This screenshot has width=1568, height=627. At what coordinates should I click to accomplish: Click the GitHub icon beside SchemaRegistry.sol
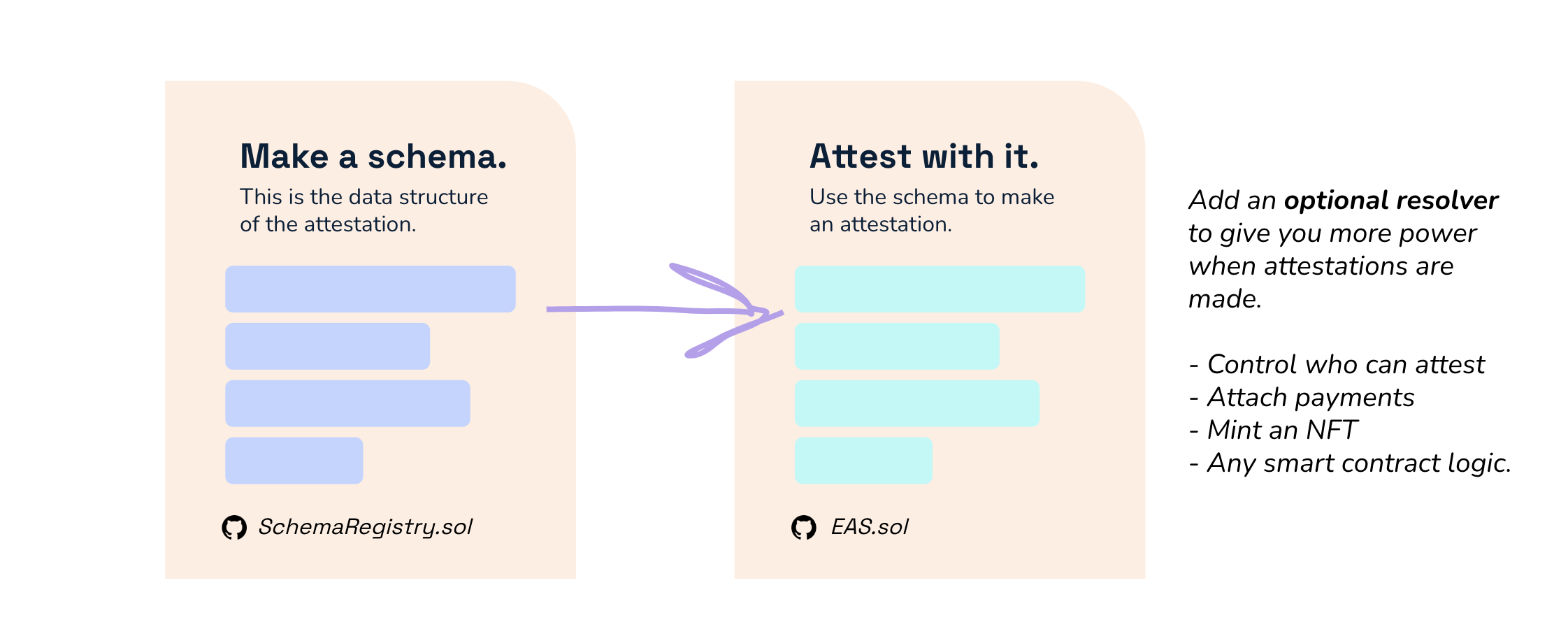pos(234,528)
